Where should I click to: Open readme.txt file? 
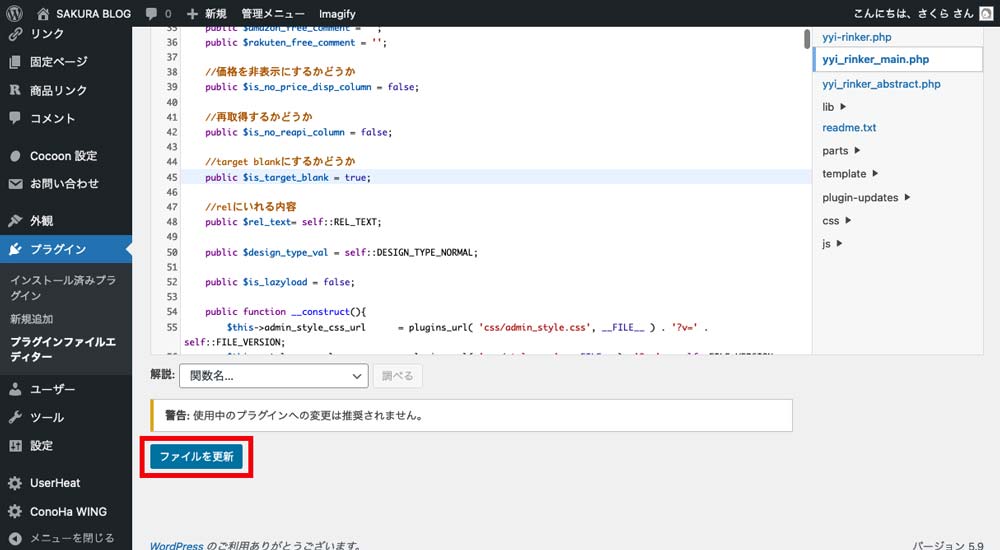click(x=849, y=128)
